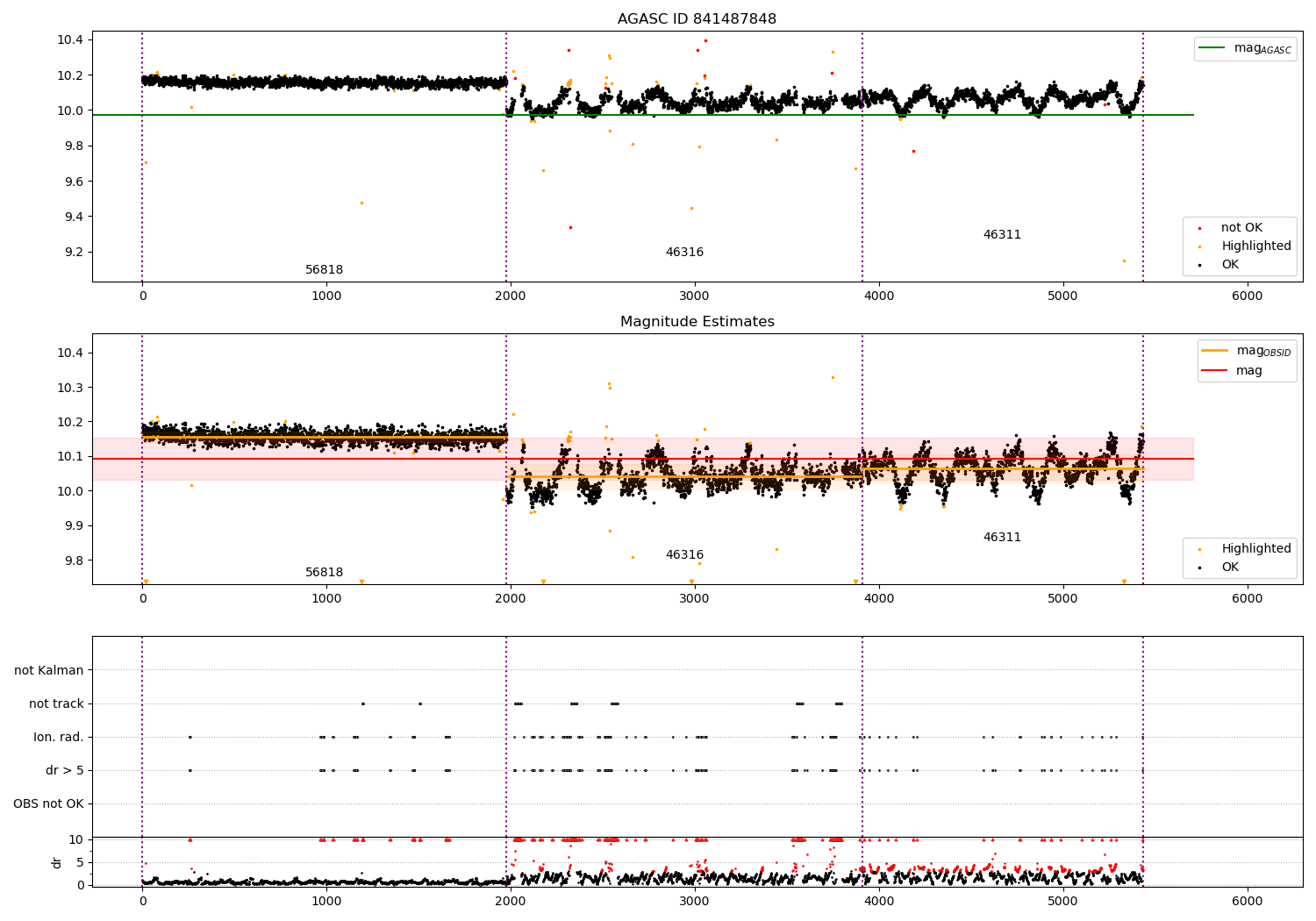This screenshot has height=921, width=1316.
Task: Click the 'OBS not OK' row label
Action: (x=48, y=804)
